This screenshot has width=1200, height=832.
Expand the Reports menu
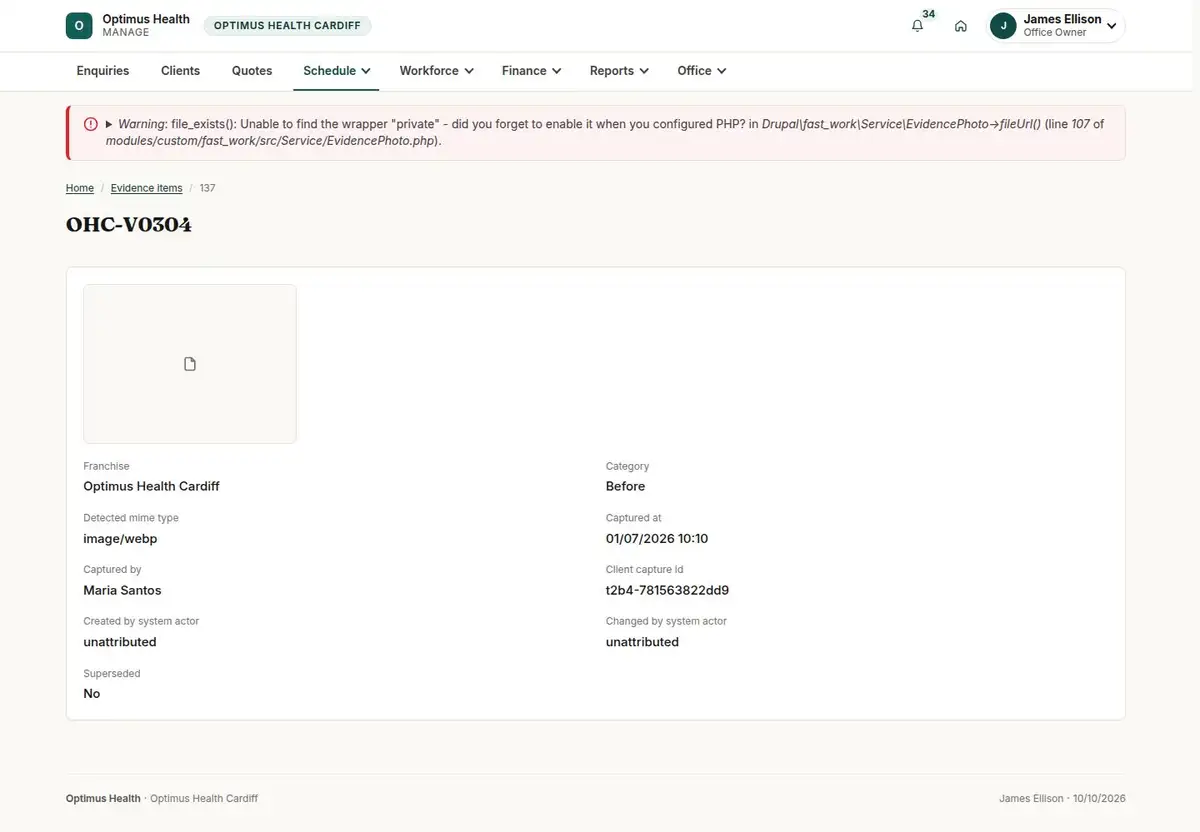click(x=619, y=71)
